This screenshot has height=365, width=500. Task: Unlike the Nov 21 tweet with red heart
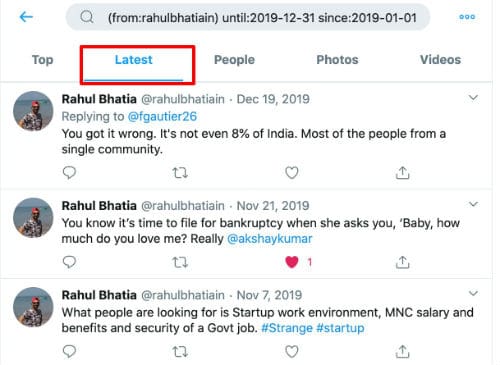pos(292,262)
